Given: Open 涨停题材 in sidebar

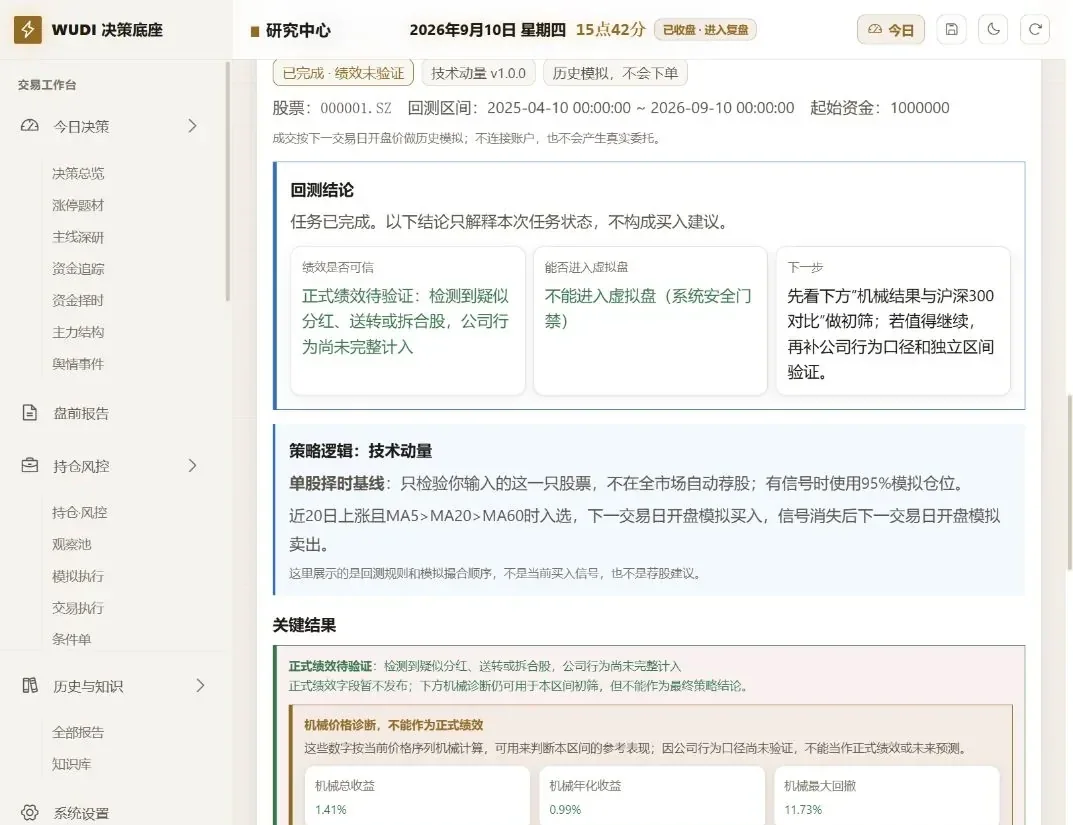Looking at the screenshot, I should pos(78,205).
